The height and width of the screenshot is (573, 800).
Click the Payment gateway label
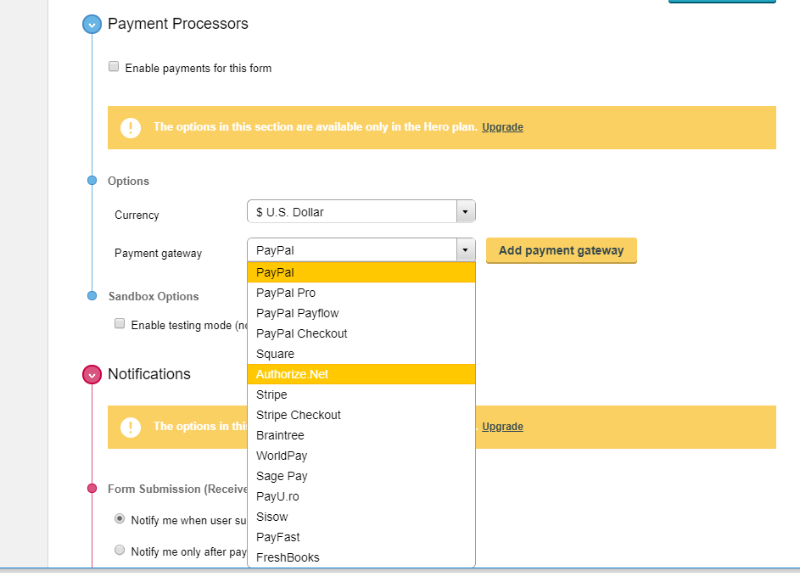pos(158,254)
